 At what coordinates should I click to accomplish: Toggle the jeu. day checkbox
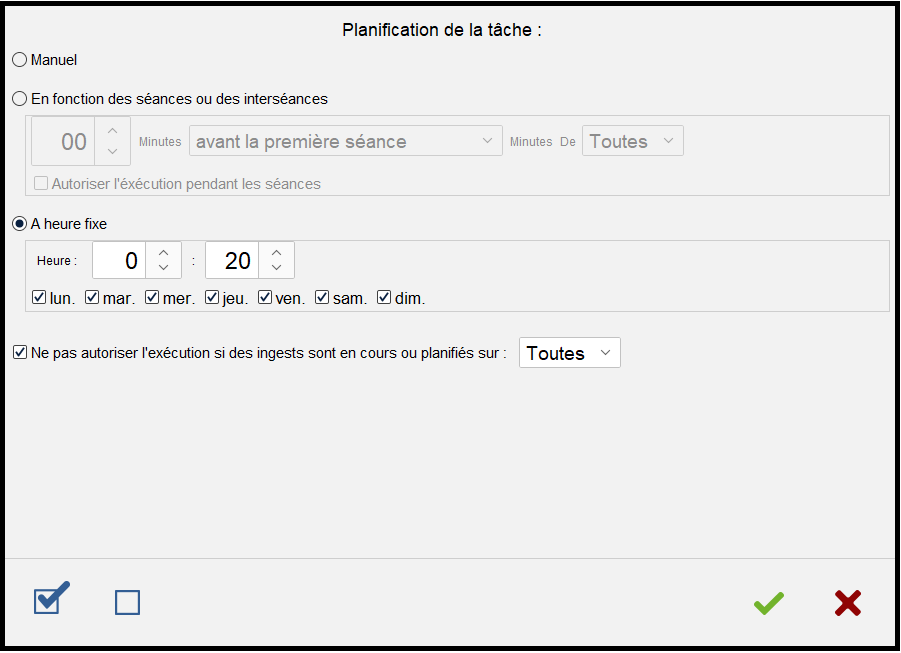(x=212, y=298)
